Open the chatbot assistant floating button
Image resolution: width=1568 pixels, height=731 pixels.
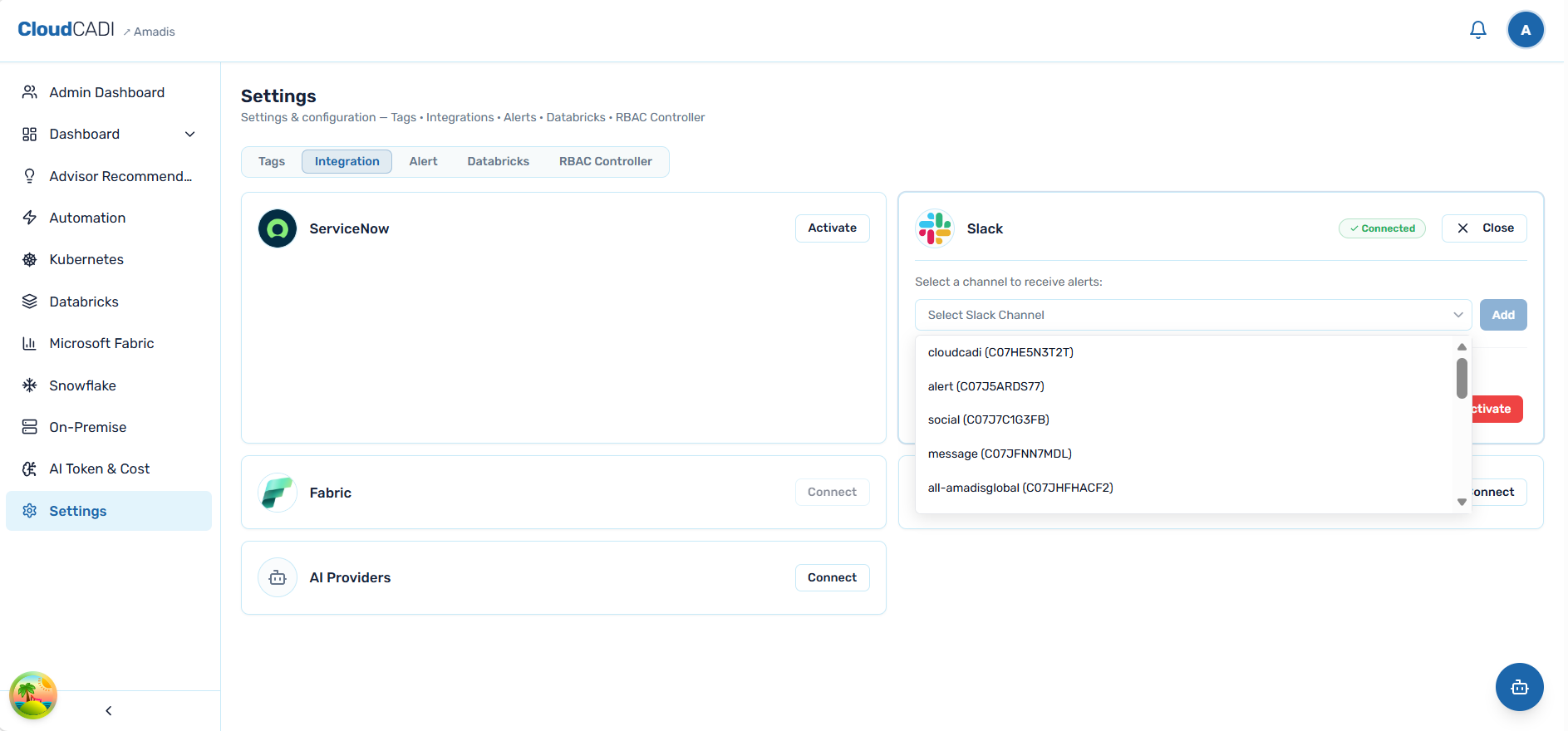point(1519,687)
